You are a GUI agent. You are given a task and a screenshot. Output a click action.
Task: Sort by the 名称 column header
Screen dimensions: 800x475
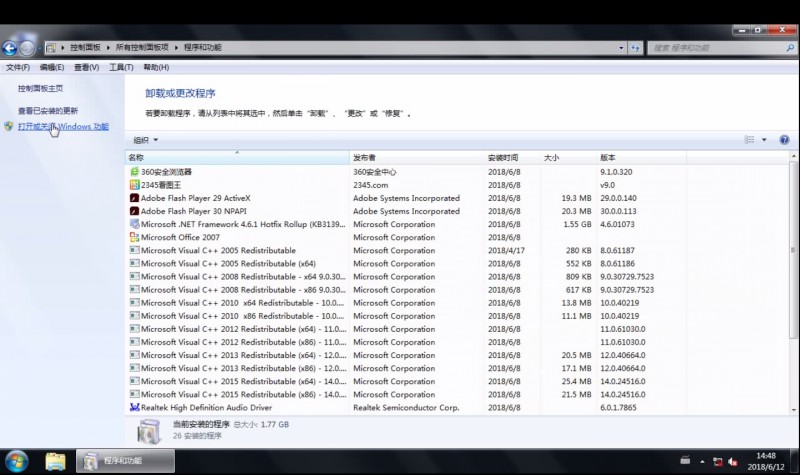coord(237,158)
